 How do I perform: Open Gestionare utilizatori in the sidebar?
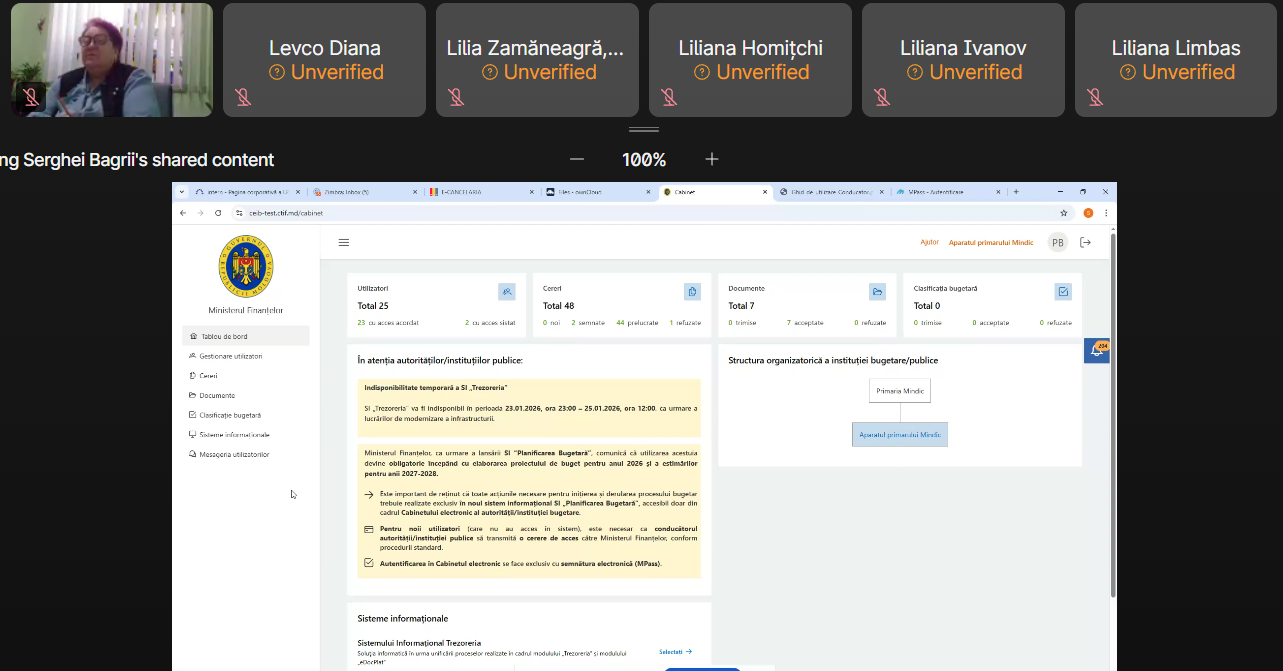point(230,356)
